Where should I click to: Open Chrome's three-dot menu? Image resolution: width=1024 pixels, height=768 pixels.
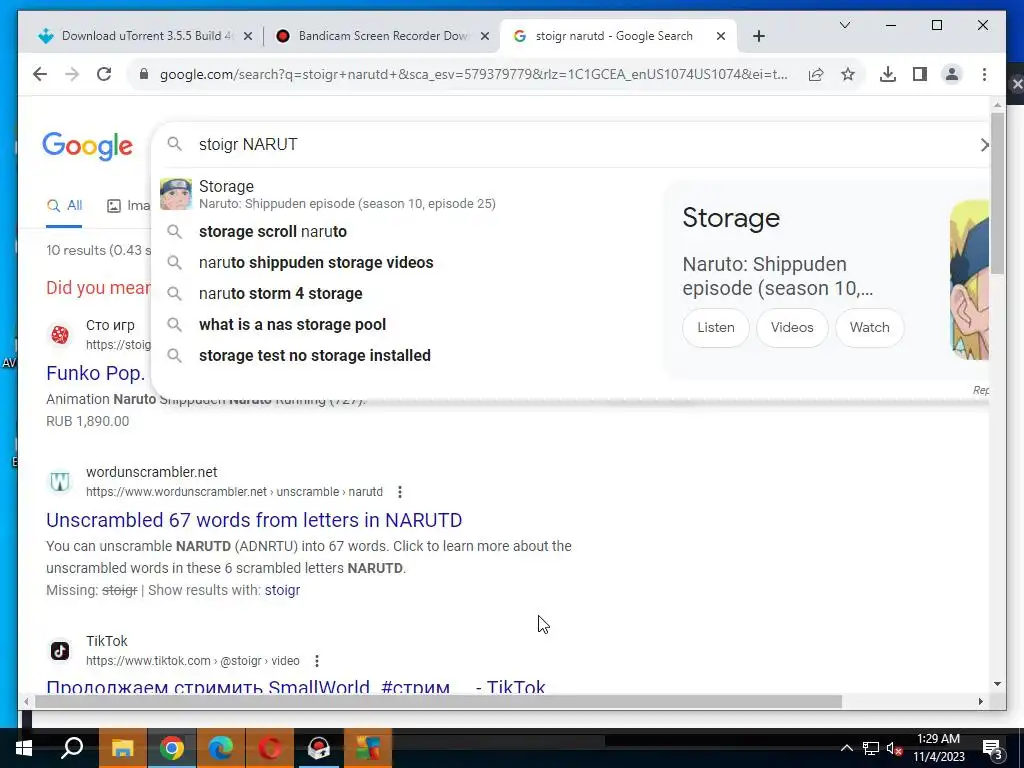coord(984,74)
